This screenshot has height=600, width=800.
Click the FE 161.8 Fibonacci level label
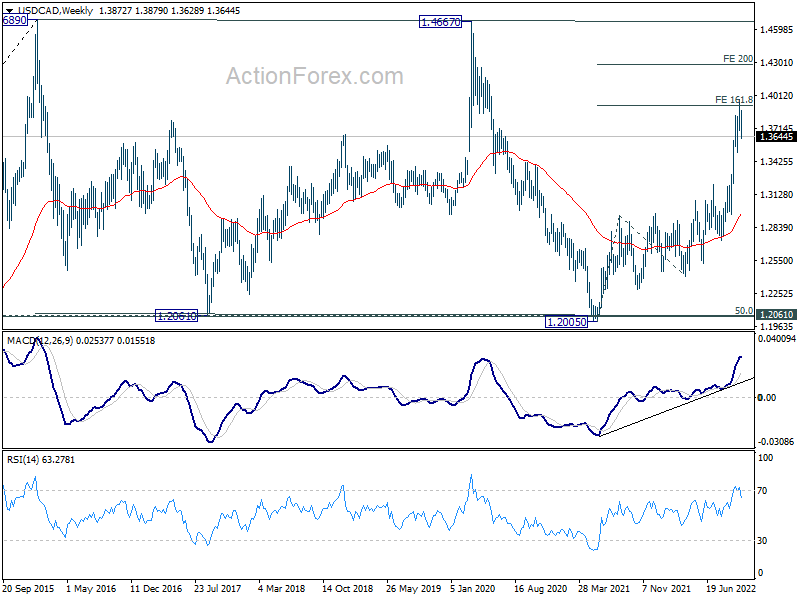pyautogui.click(x=734, y=99)
